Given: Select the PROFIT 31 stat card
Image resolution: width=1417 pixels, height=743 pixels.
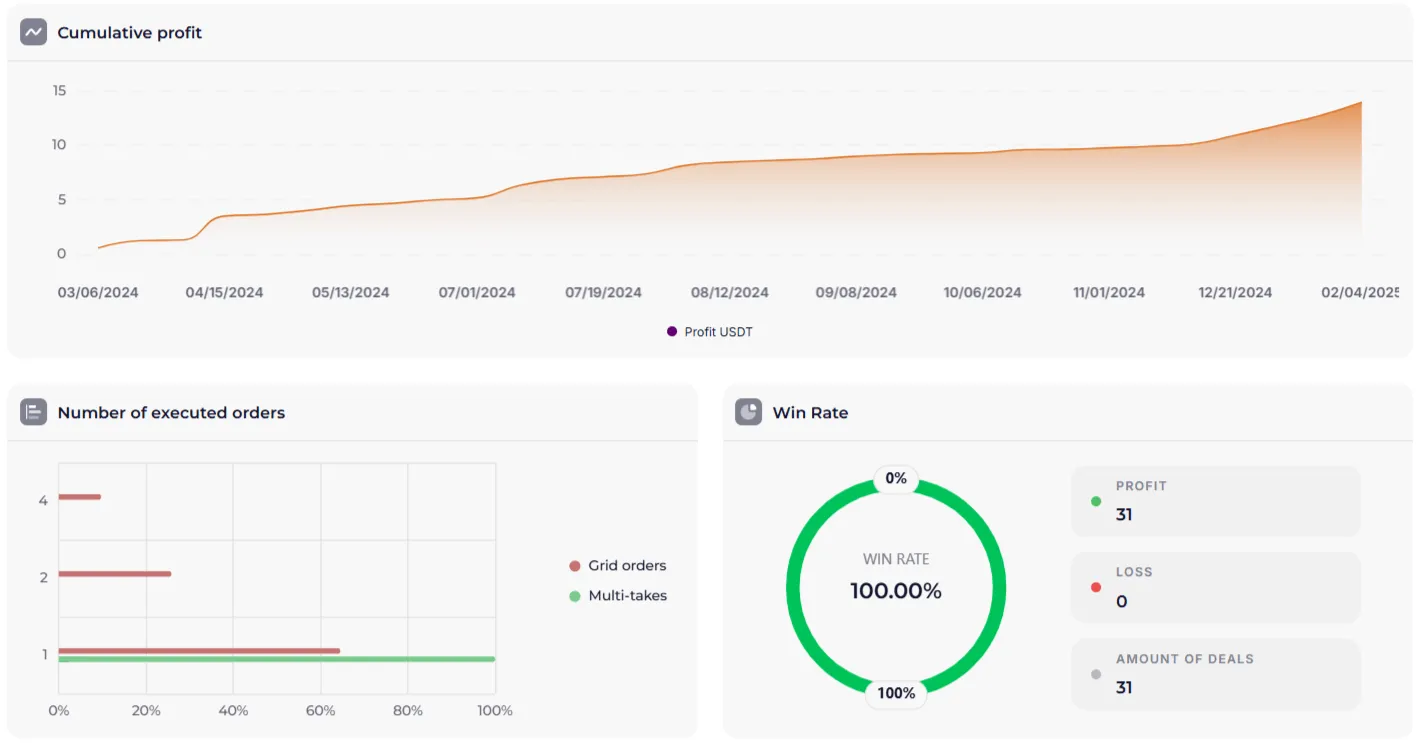Looking at the screenshot, I should click(x=1215, y=501).
